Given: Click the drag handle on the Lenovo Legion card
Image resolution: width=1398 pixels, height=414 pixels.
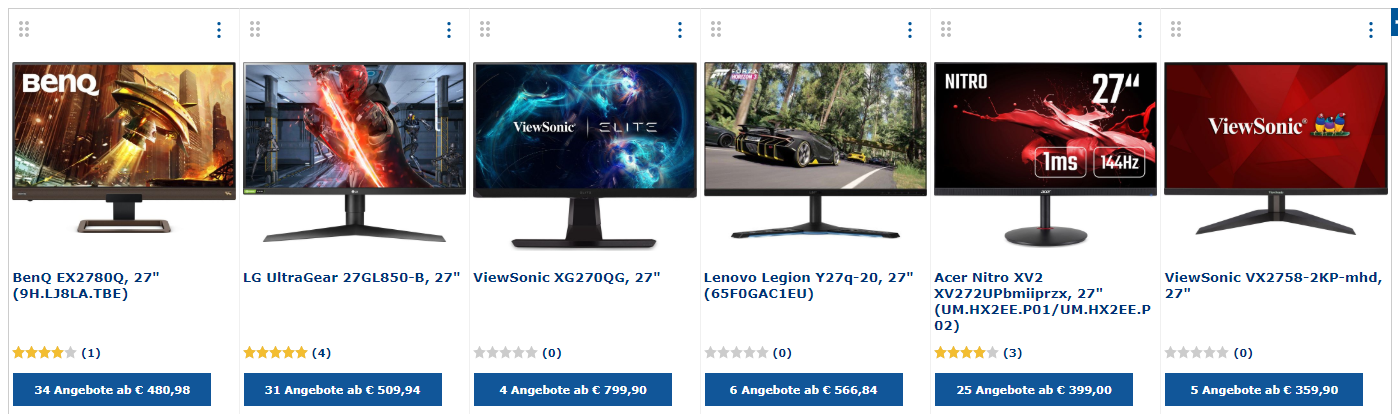Looking at the screenshot, I should coord(715,30).
